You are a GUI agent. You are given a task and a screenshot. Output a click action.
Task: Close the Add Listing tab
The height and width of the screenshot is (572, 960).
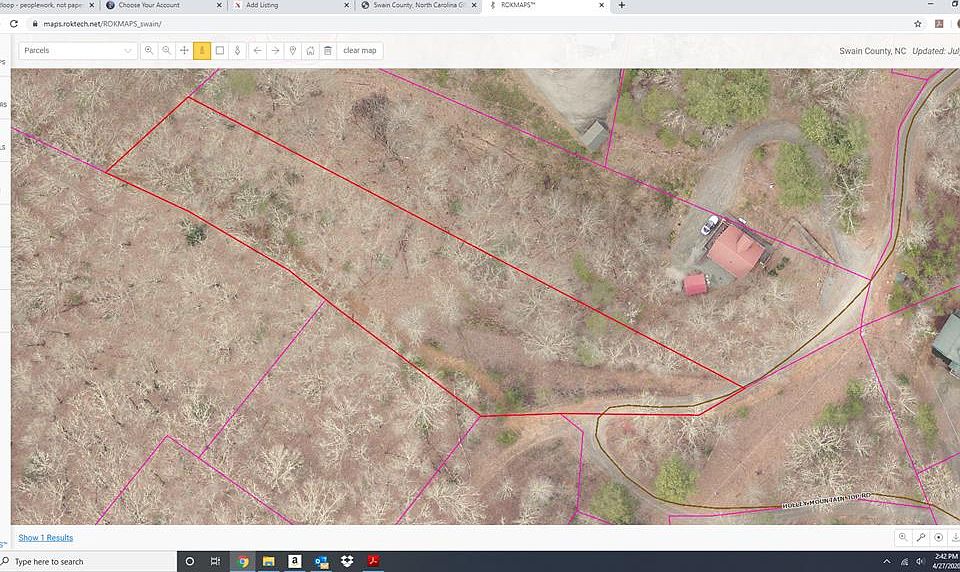pyautogui.click(x=347, y=5)
